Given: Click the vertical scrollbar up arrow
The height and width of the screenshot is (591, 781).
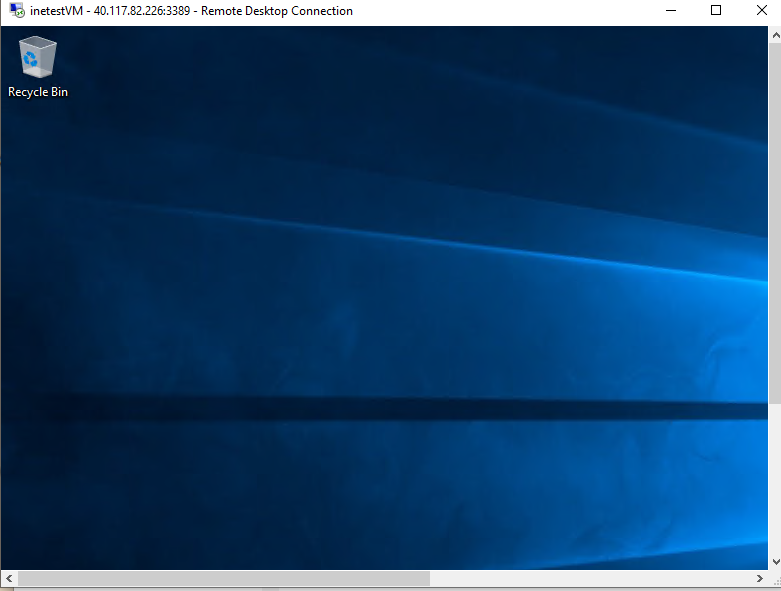Looking at the screenshot, I should pyautogui.click(x=775, y=34).
